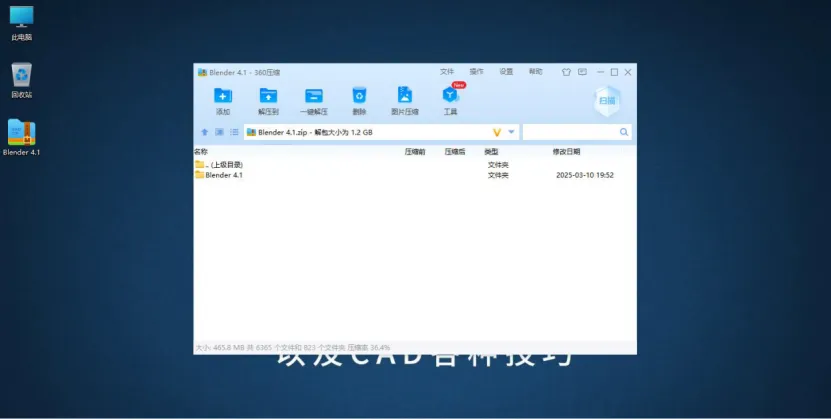Minimize the 360压缩 window
The height and width of the screenshot is (419, 831).
[600, 72]
